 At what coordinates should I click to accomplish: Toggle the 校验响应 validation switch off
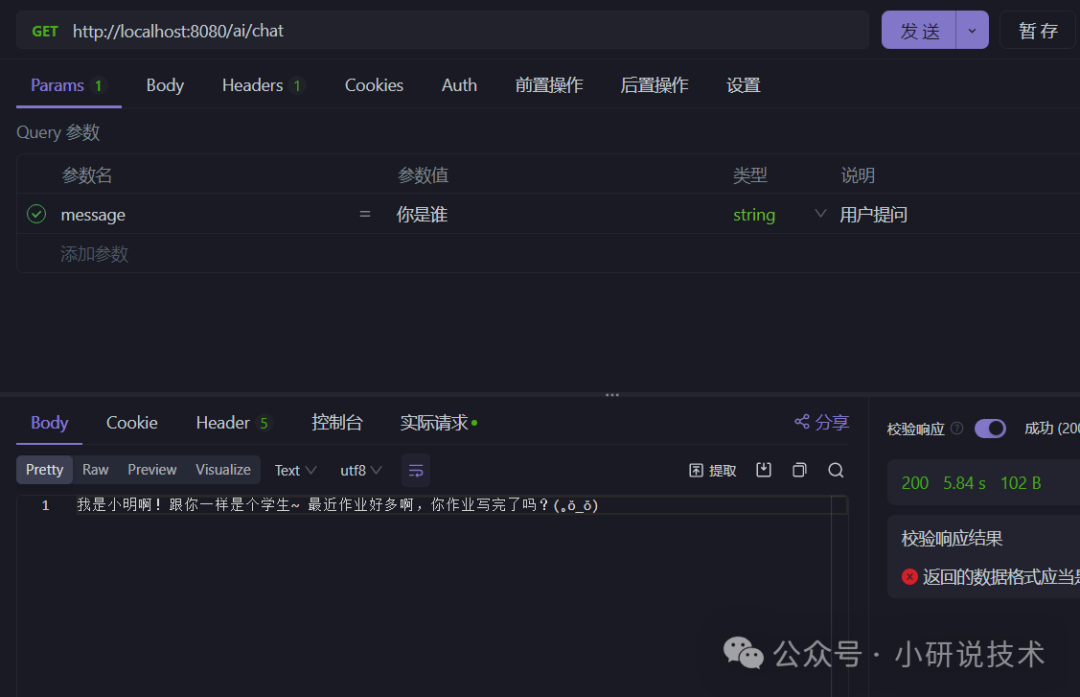(990, 428)
